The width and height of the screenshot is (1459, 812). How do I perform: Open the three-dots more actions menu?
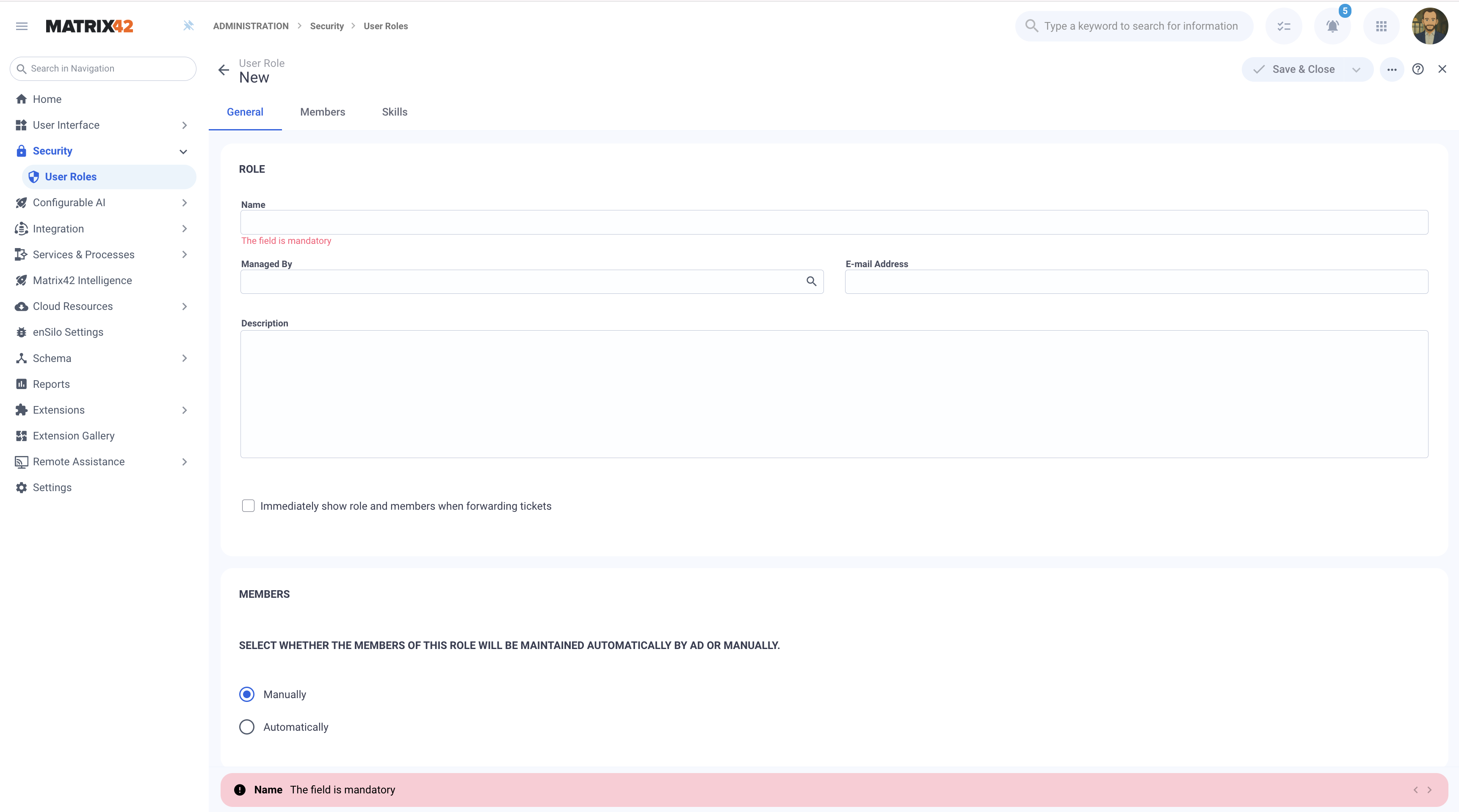(x=1392, y=70)
